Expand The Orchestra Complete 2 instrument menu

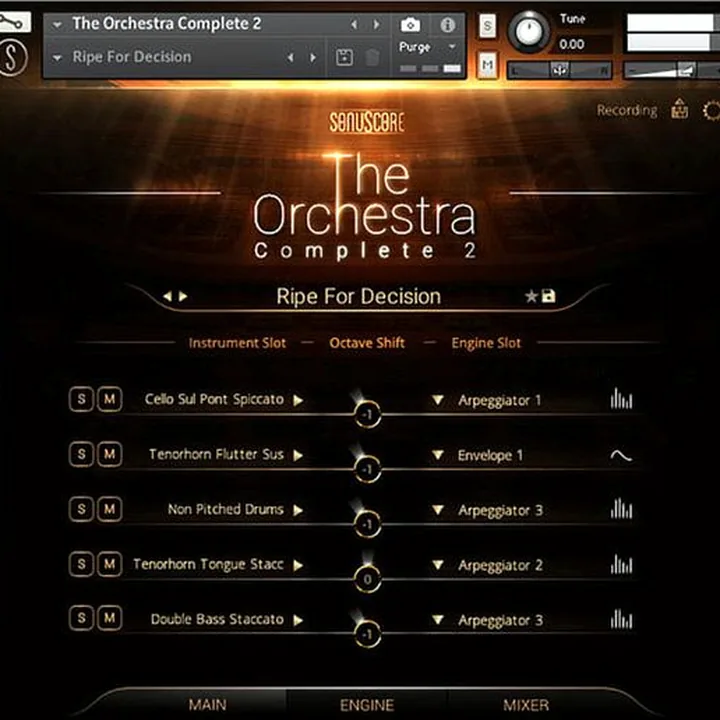[57, 25]
